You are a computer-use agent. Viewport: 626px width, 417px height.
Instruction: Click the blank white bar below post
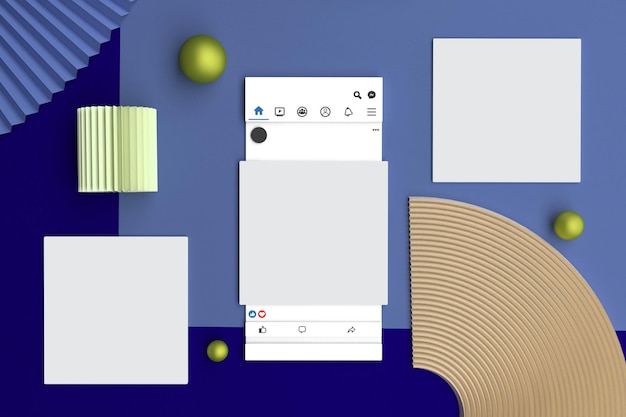(x=313, y=352)
